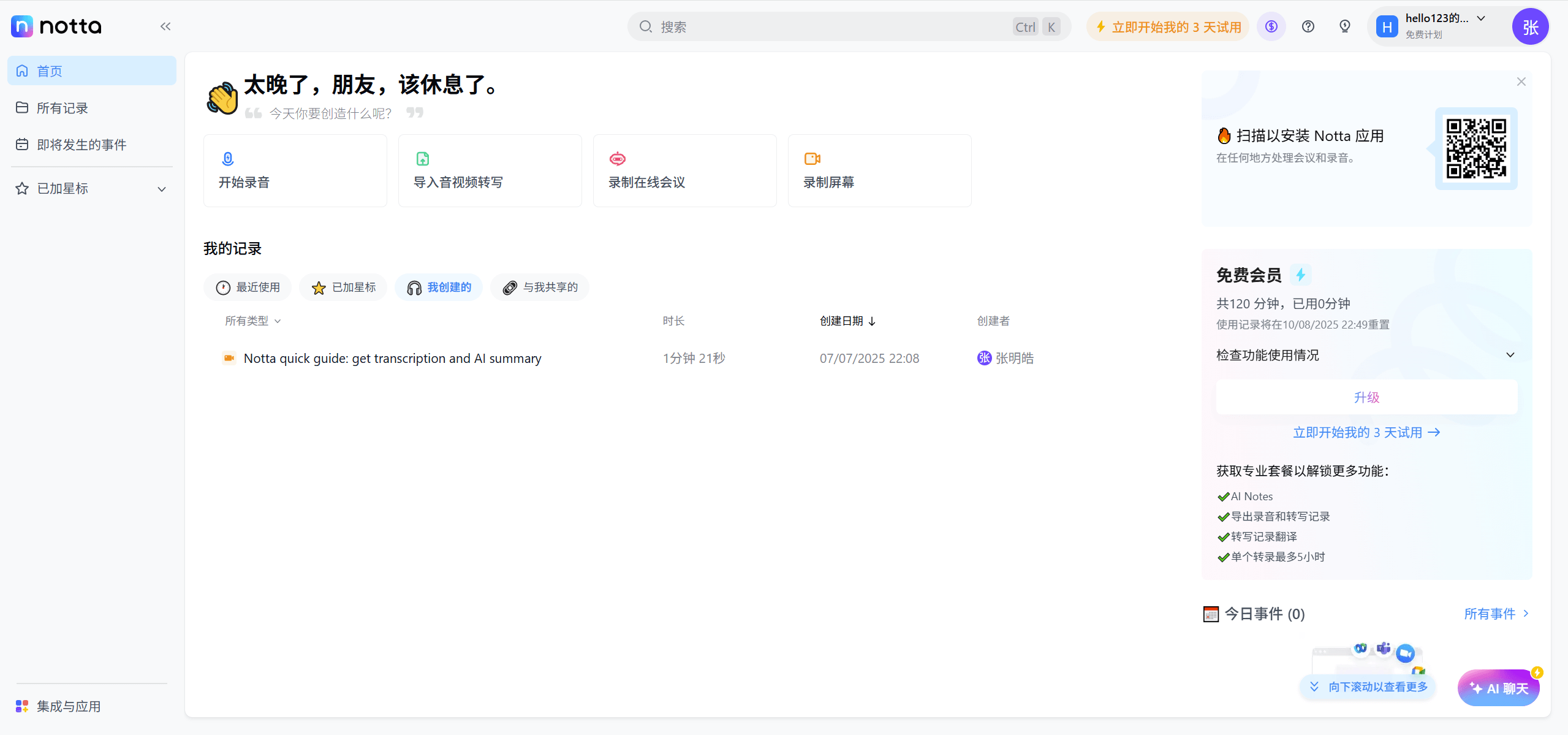Image resolution: width=1568 pixels, height=735 pixels.
Task: Open the lightbulb tips icon
Action: pyautogui.click(x=1344, y=26)
